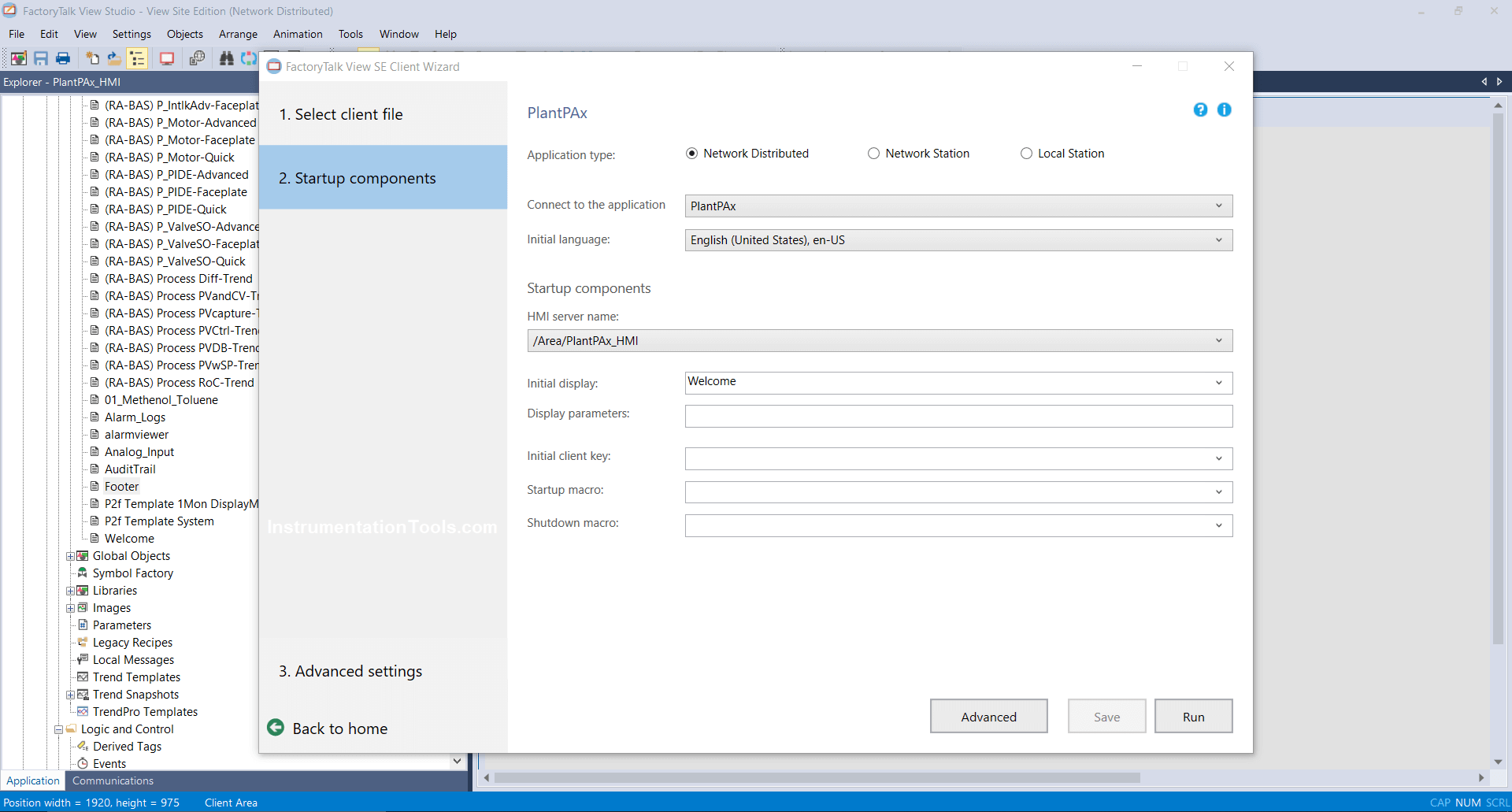
Task: Click the red monitor Launch Client icon
Action: point(167,58)
